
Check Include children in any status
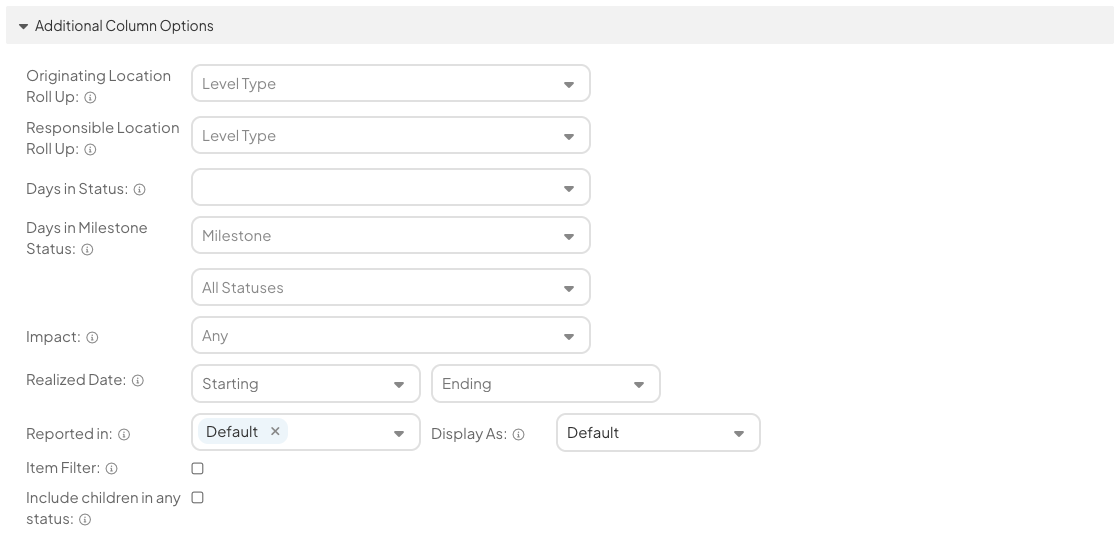click(197, 497)
